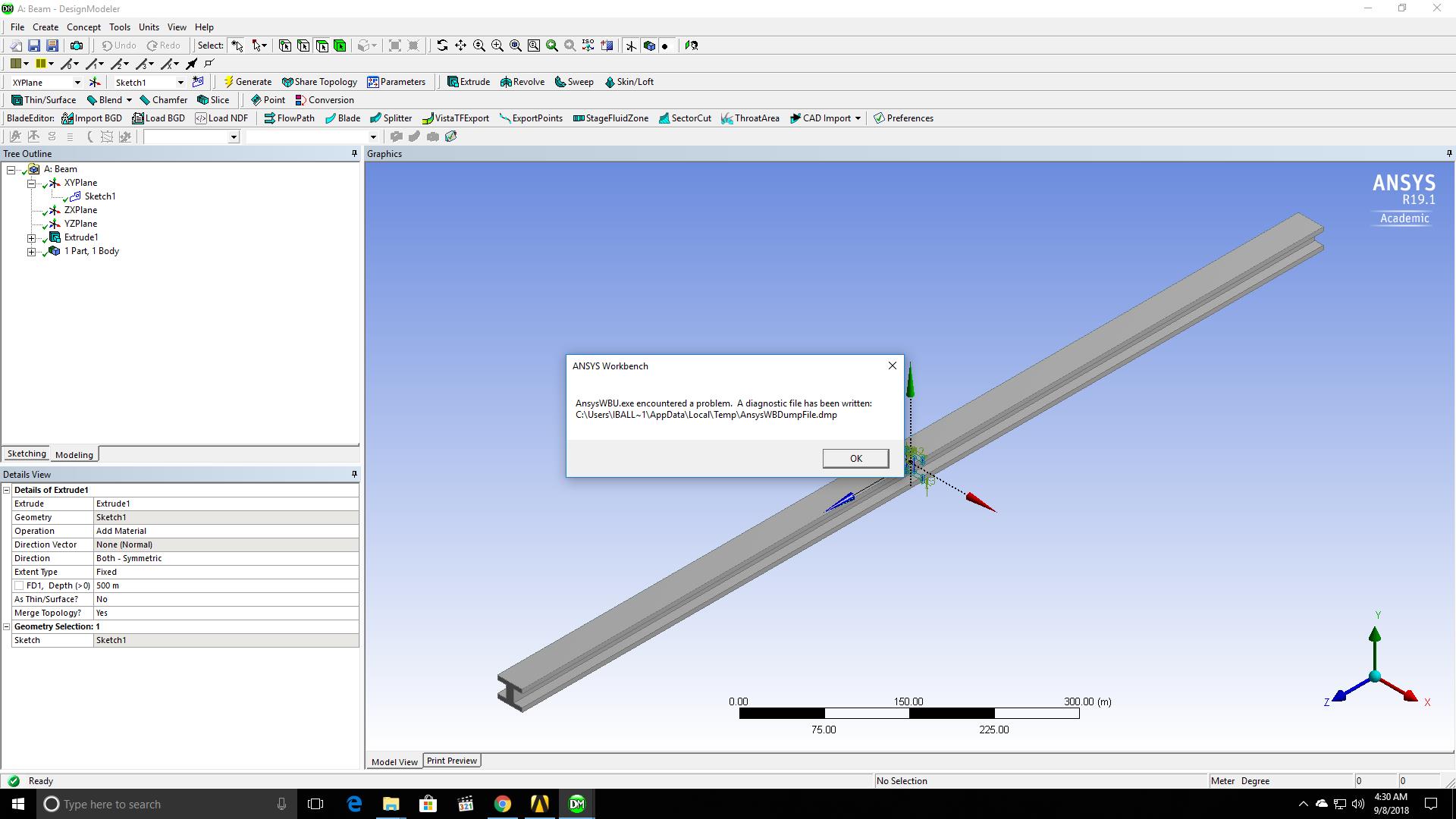
Task: Click the Thin/Surface button
Action: (44, 100)
